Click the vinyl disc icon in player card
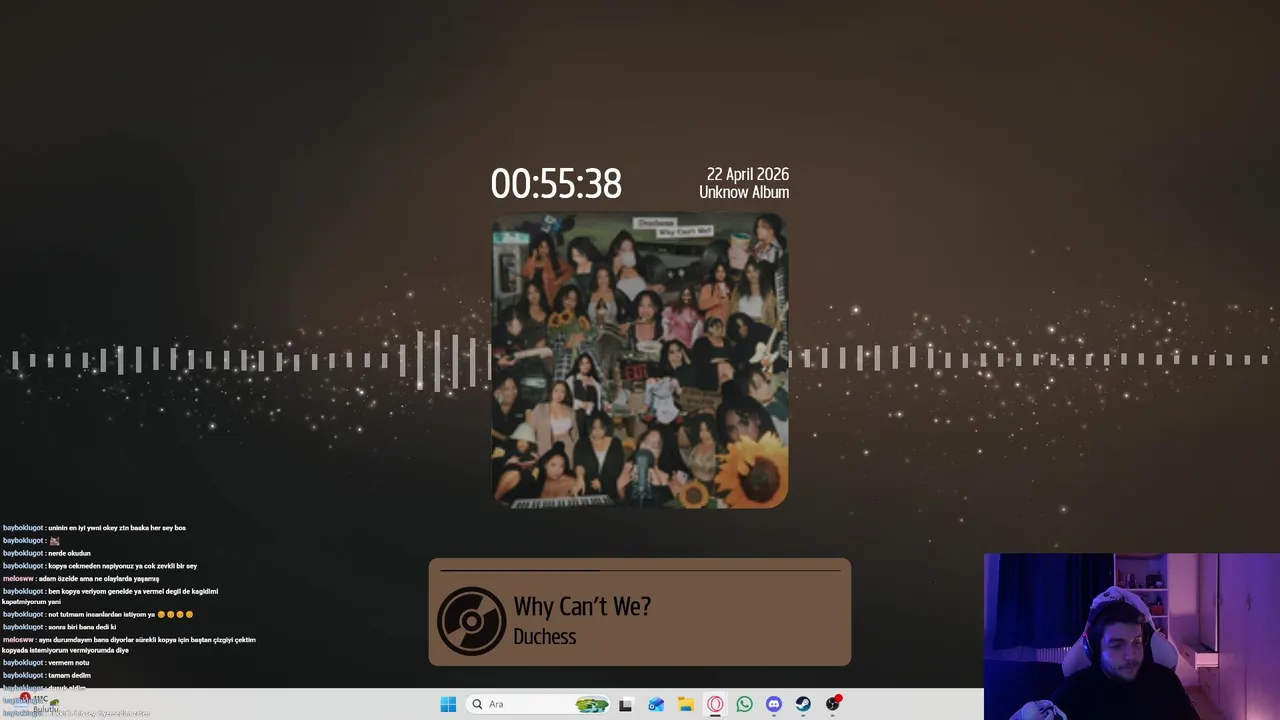Image resolution: width=1280 pixels, height=720 pixels. click(471, 621)
